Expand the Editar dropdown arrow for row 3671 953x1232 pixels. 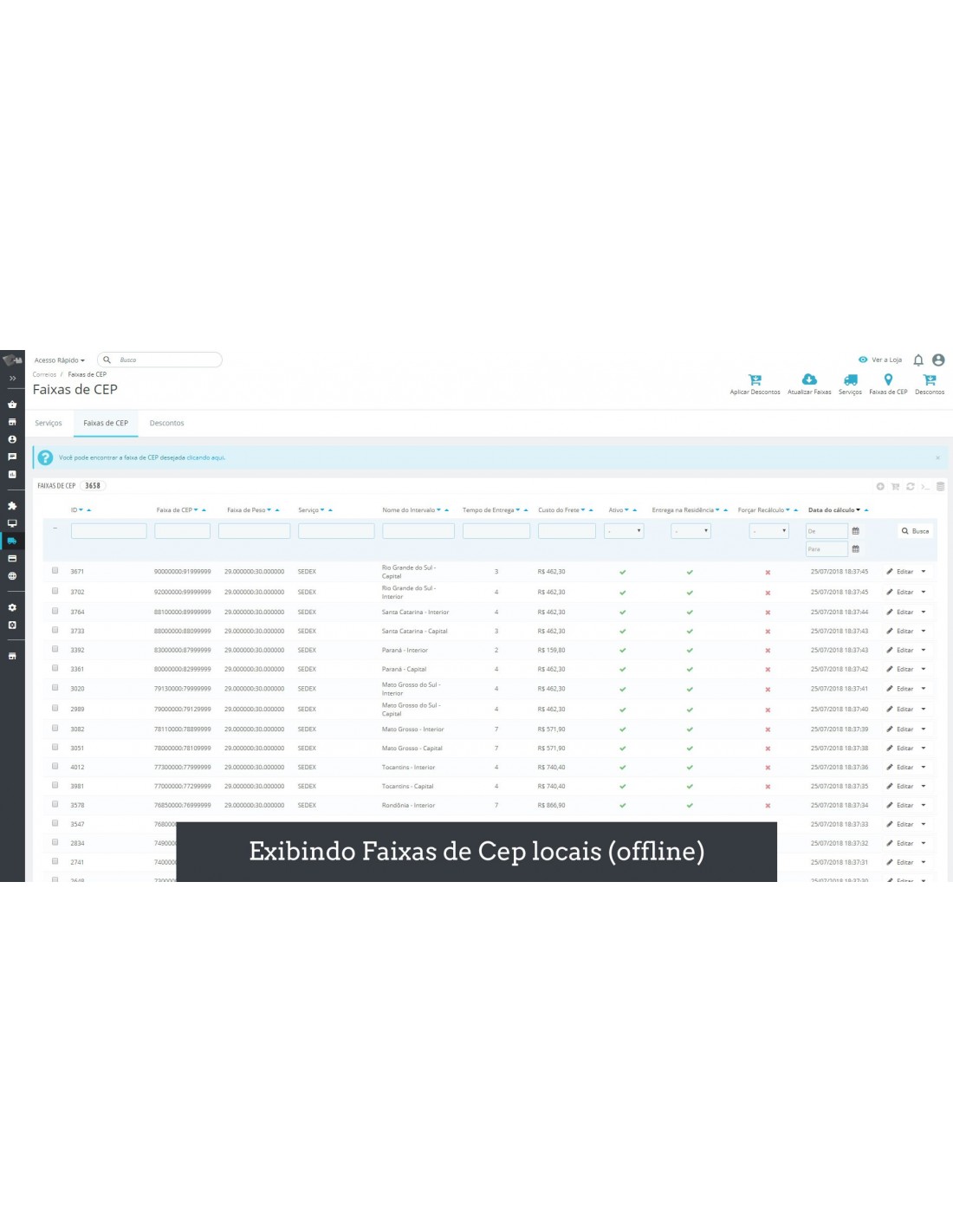click(x=924, y=572)
